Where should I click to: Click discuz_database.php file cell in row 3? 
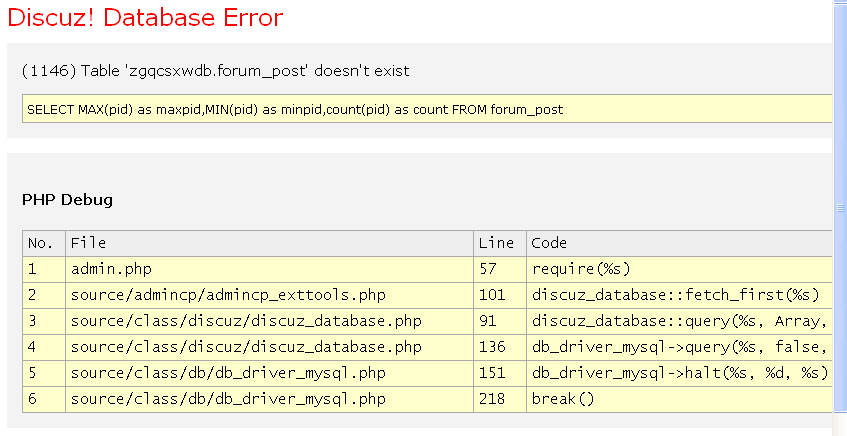[246, 321]
